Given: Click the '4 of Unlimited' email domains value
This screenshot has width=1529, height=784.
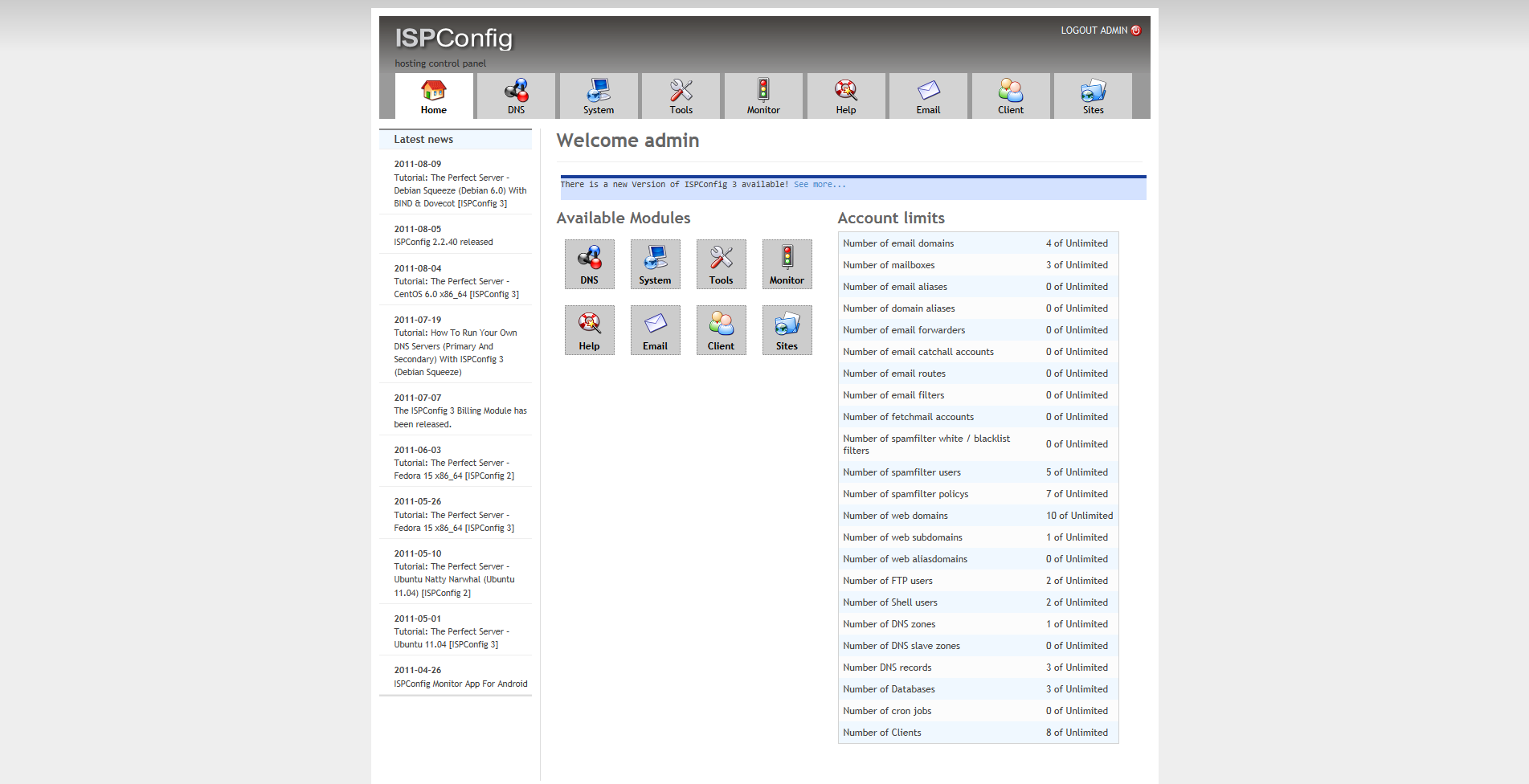Looking at the screenshot, I should (x=1077, y=243).
